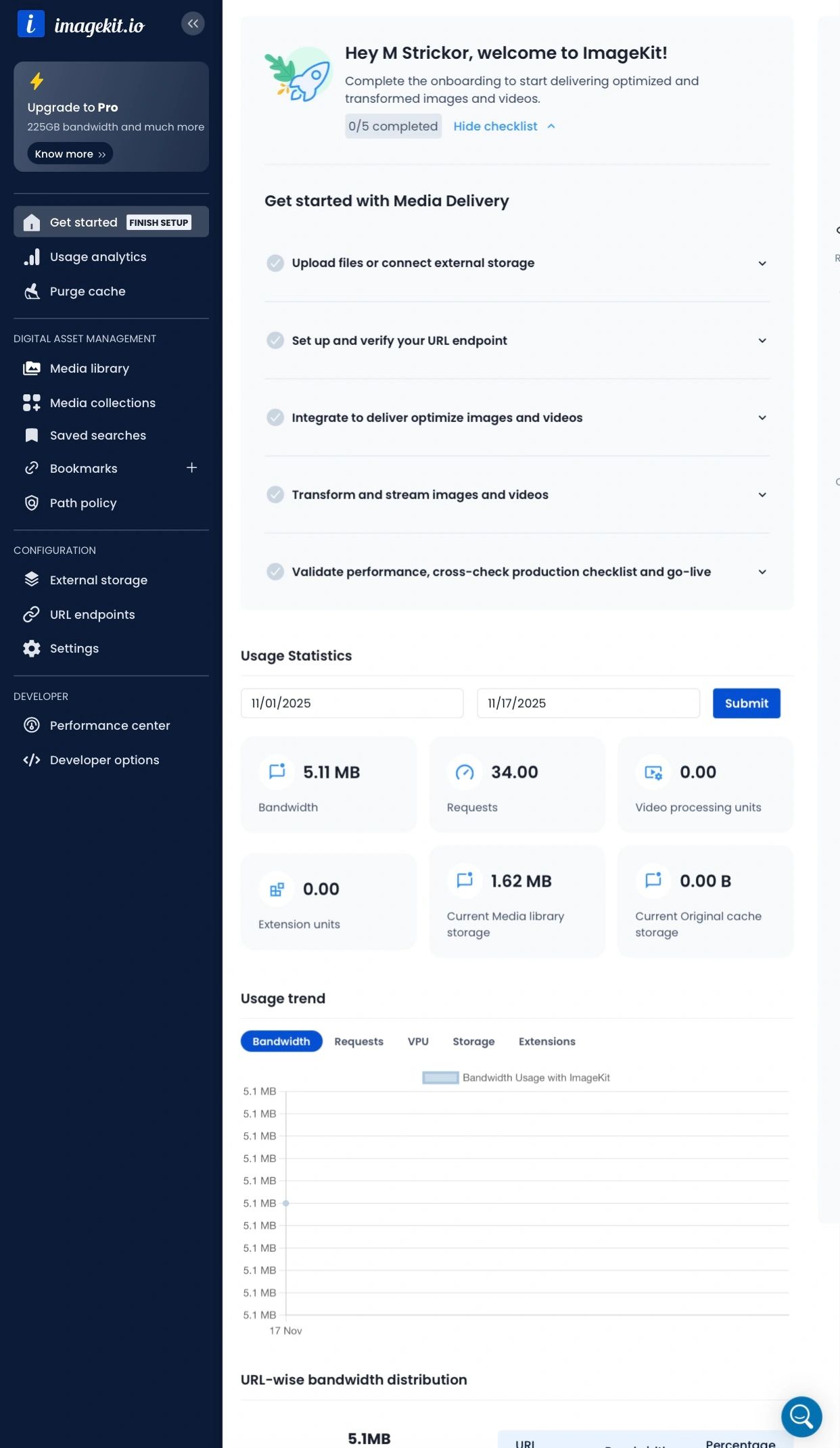Click the end date field 11/17/2025

point(588,703)
